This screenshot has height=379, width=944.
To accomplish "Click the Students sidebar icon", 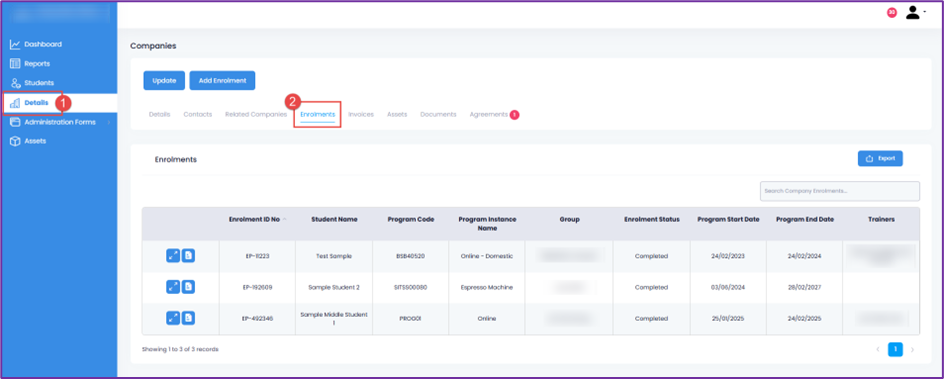I will pos(15,83).
